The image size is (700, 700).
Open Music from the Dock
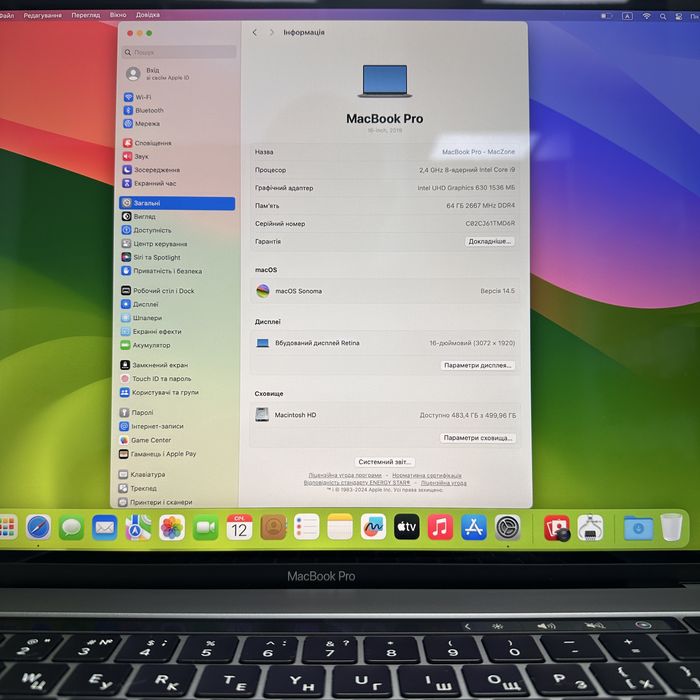pyautogui.click(x=440, y=527)
